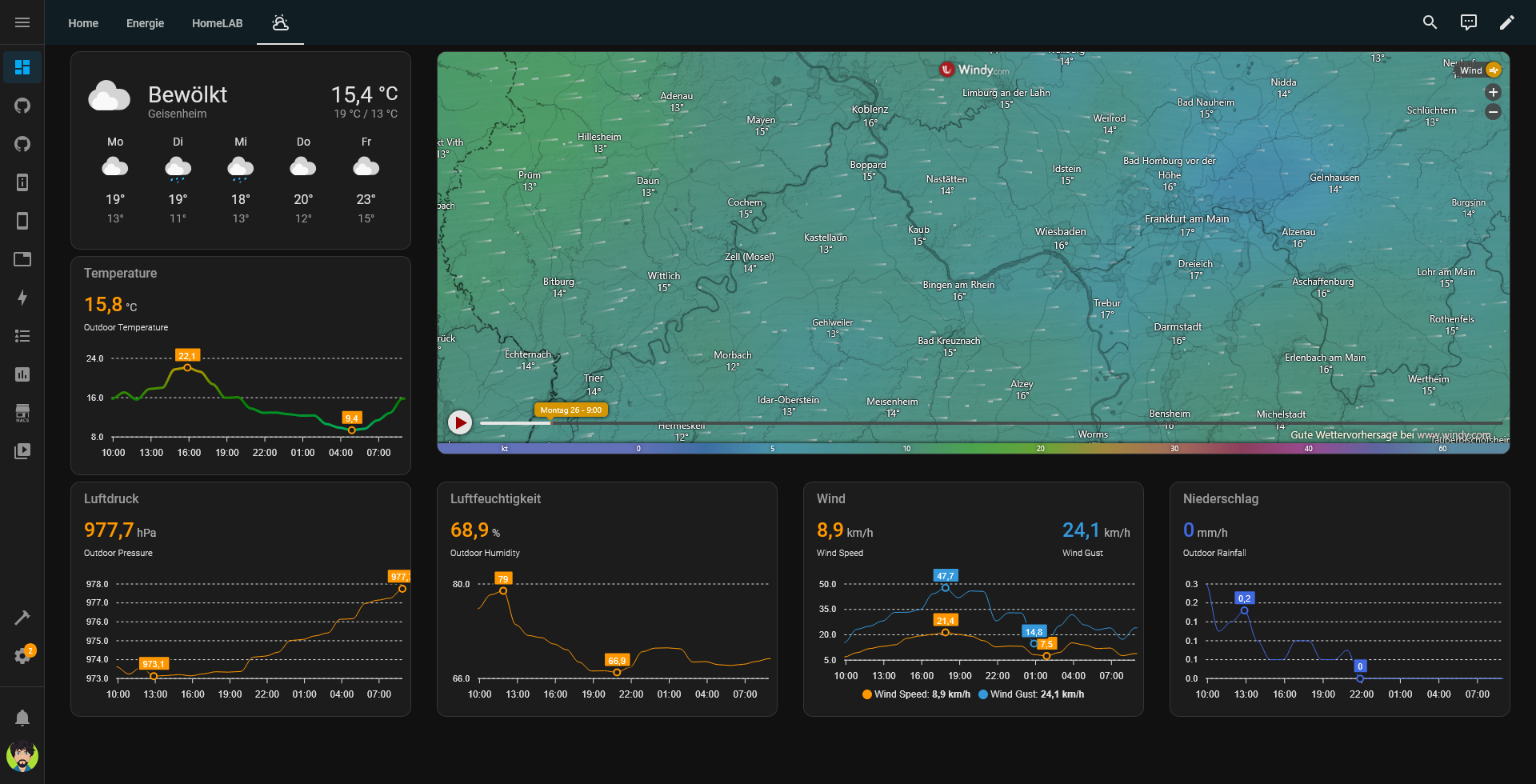
Task: Toggle the Wind layer button on map
Action: click(1478, 70)
